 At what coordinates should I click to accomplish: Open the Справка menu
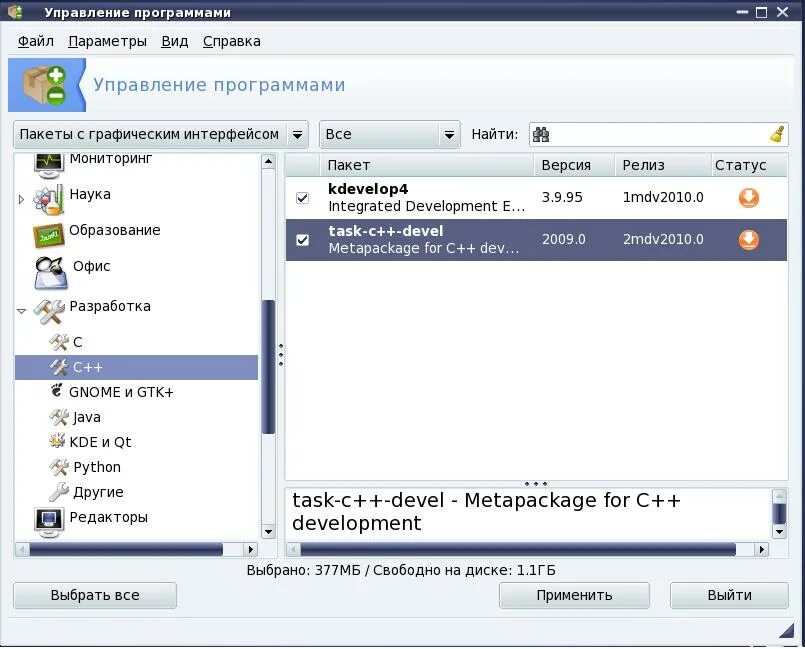(232, 41)
